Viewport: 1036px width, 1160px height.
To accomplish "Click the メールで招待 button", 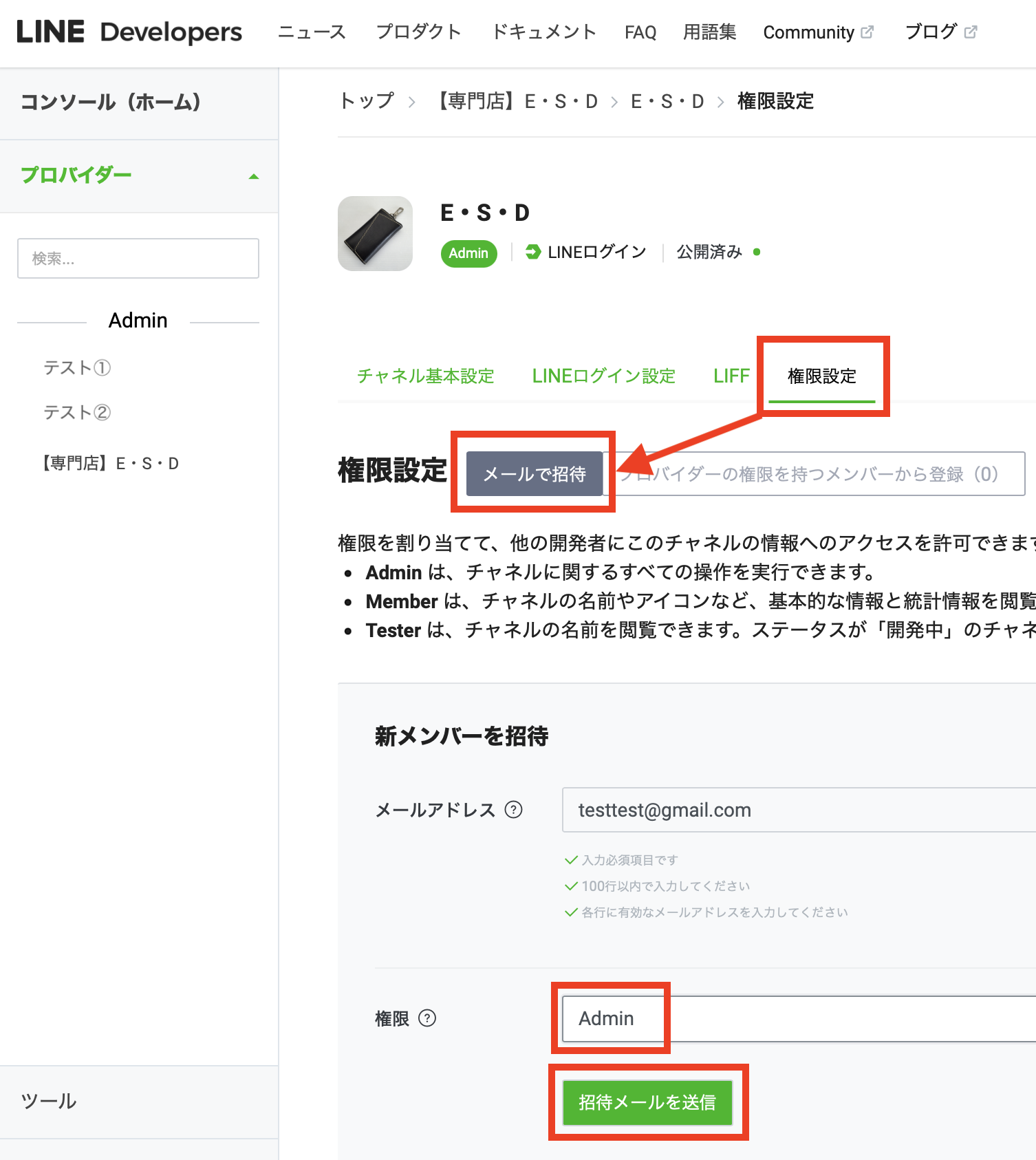I will pos(535,474).
